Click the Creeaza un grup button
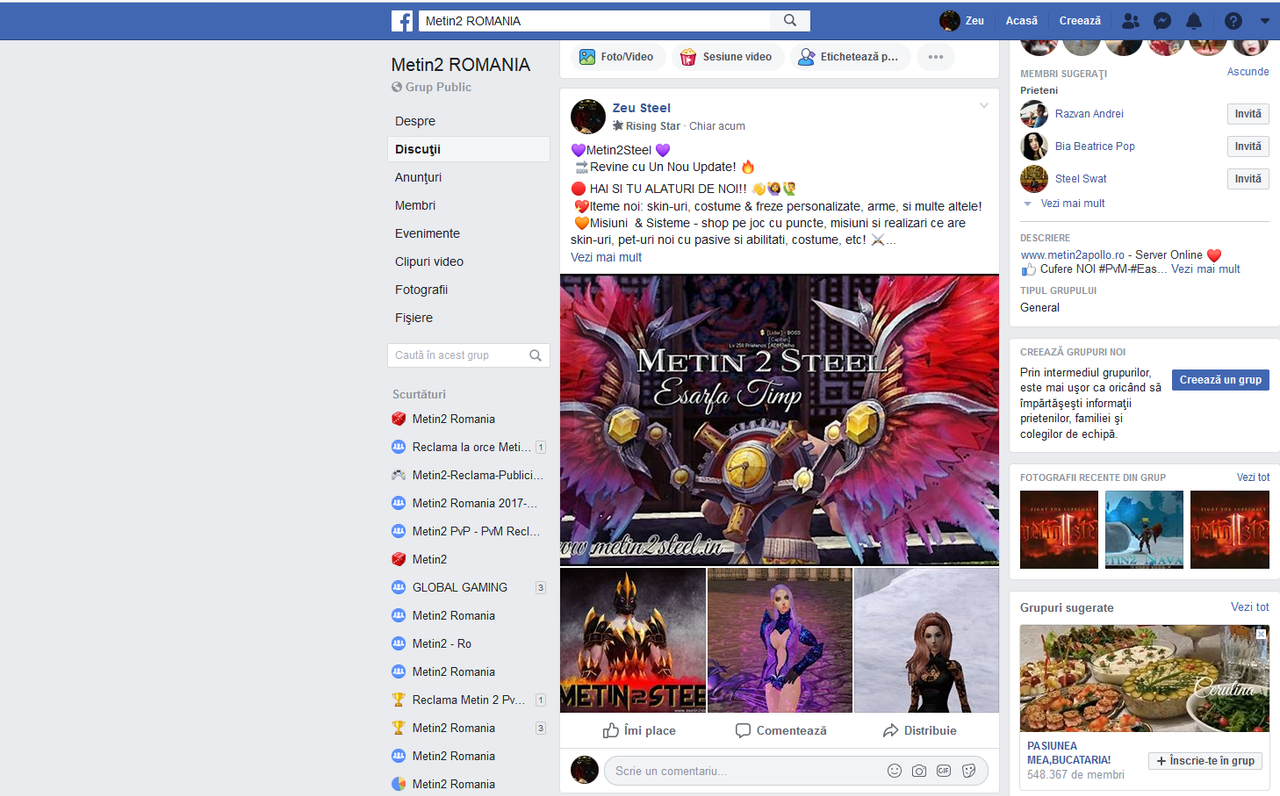This screenshot has height=796, width=1280. tap(1220, 379)
